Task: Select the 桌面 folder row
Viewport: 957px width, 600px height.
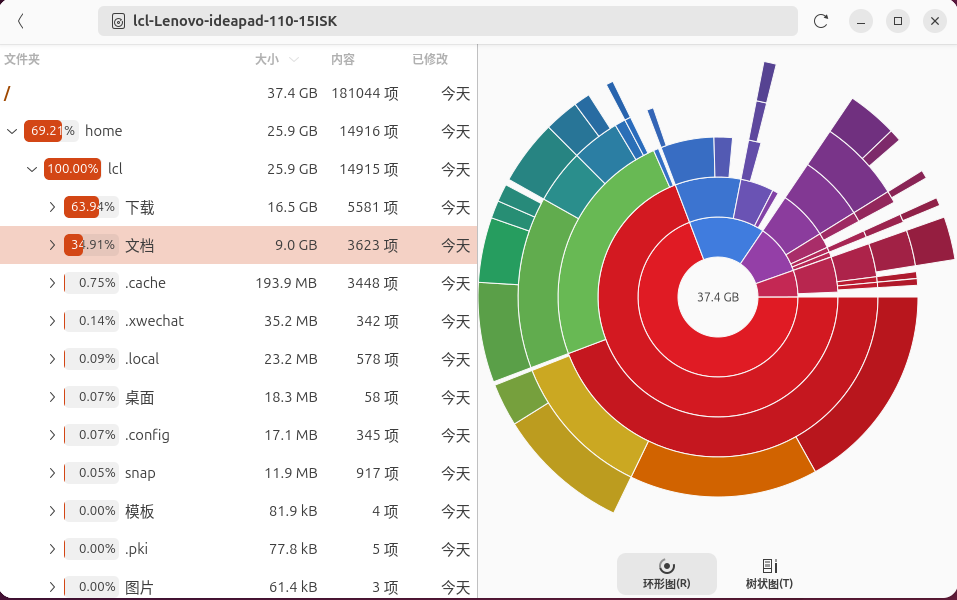Action: 140,397
